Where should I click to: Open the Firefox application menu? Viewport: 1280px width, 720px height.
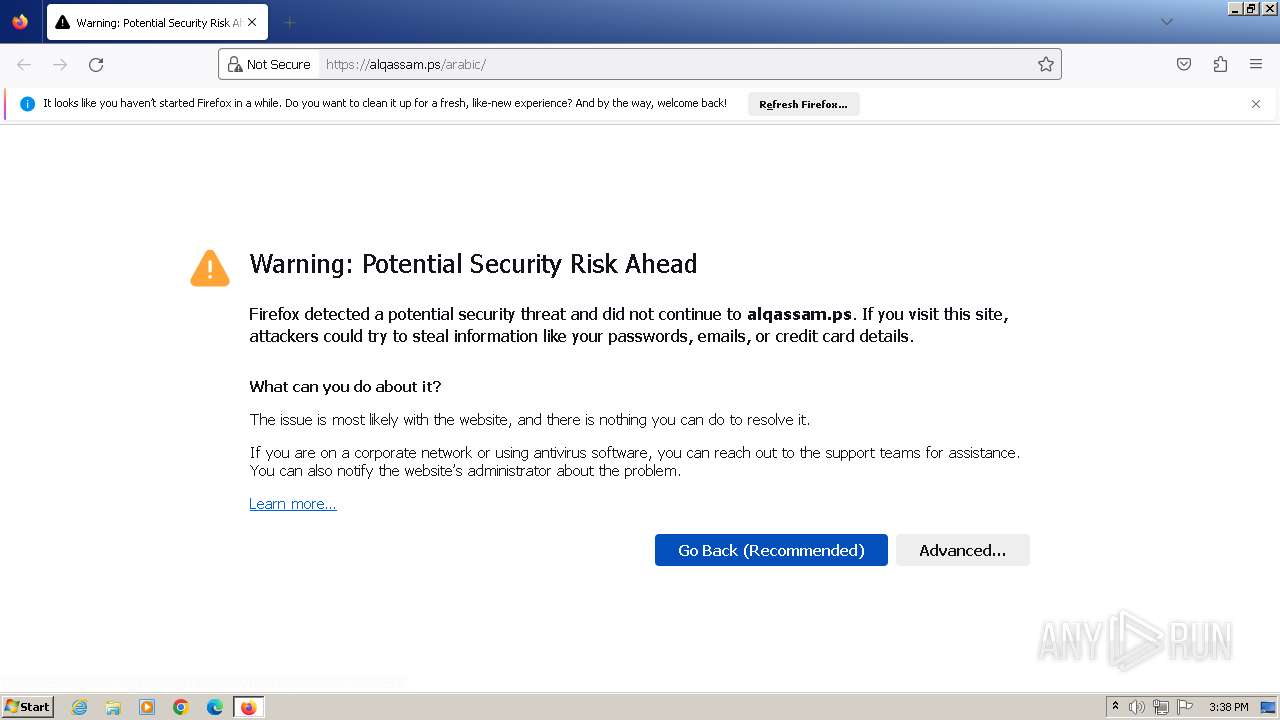1256,64
